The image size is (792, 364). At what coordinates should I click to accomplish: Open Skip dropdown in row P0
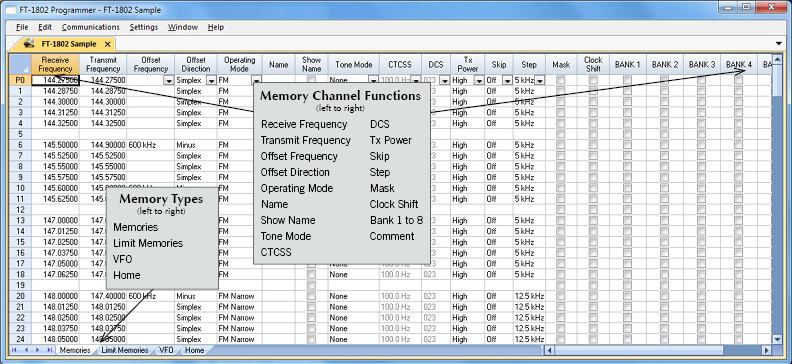507,80
